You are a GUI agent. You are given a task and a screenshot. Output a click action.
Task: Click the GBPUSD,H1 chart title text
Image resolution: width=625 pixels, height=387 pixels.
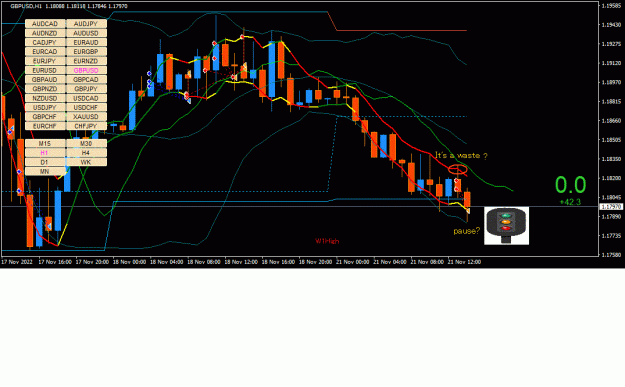[26, 6]
